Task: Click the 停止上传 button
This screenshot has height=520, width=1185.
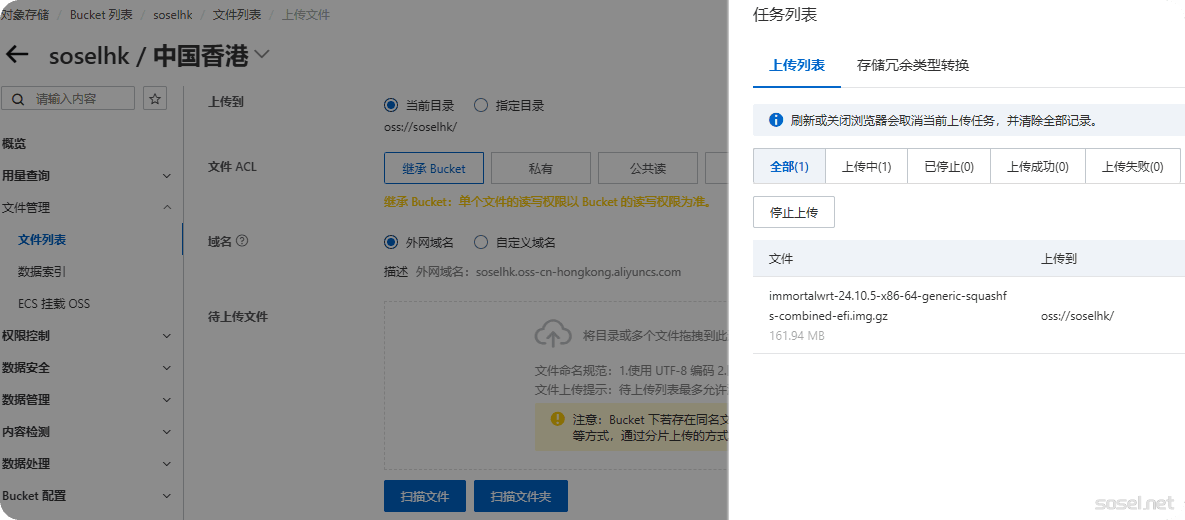Action: pos(793,212)
